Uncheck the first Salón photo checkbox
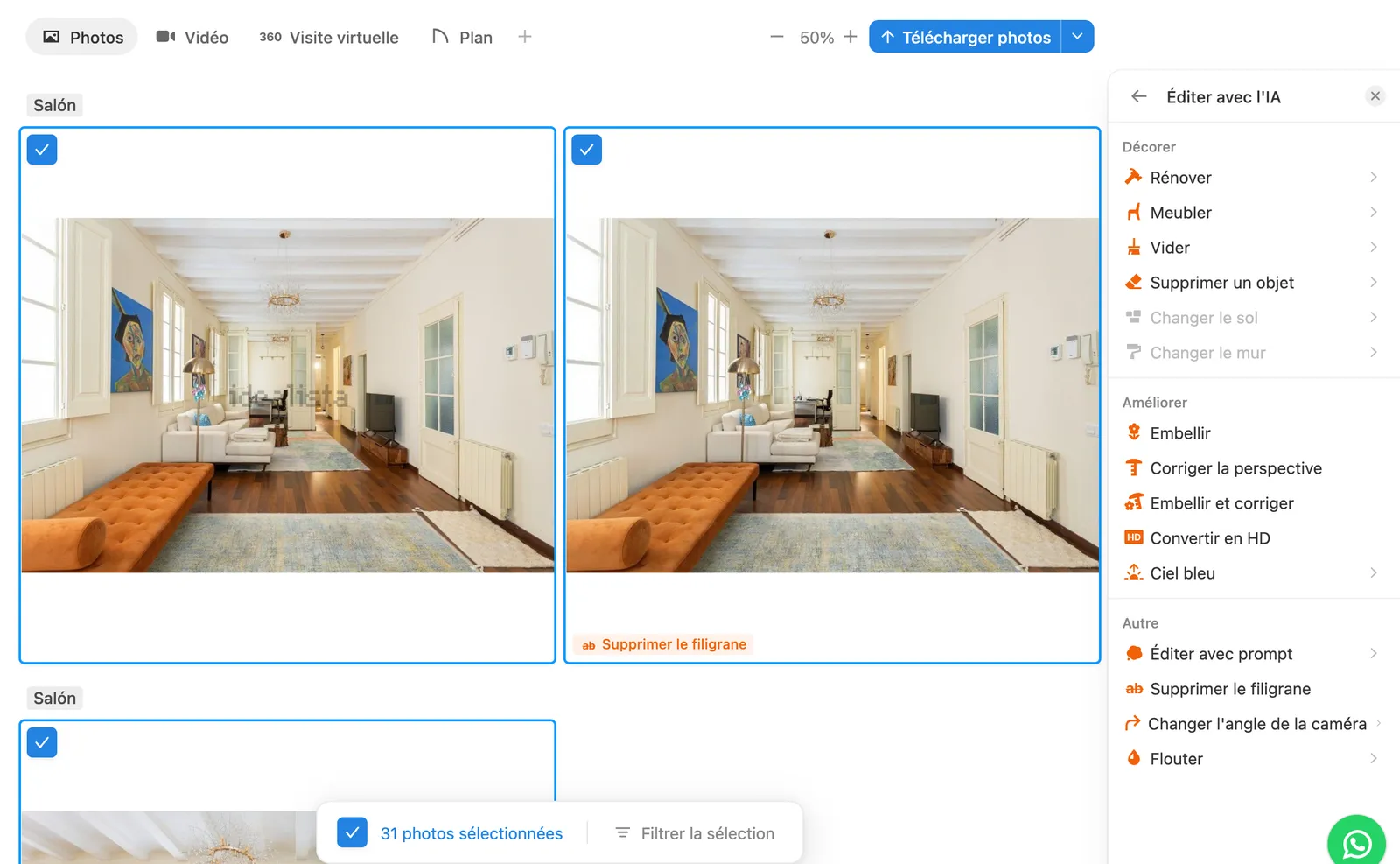This screenshot has width=1400, height=864. [42, 150]
